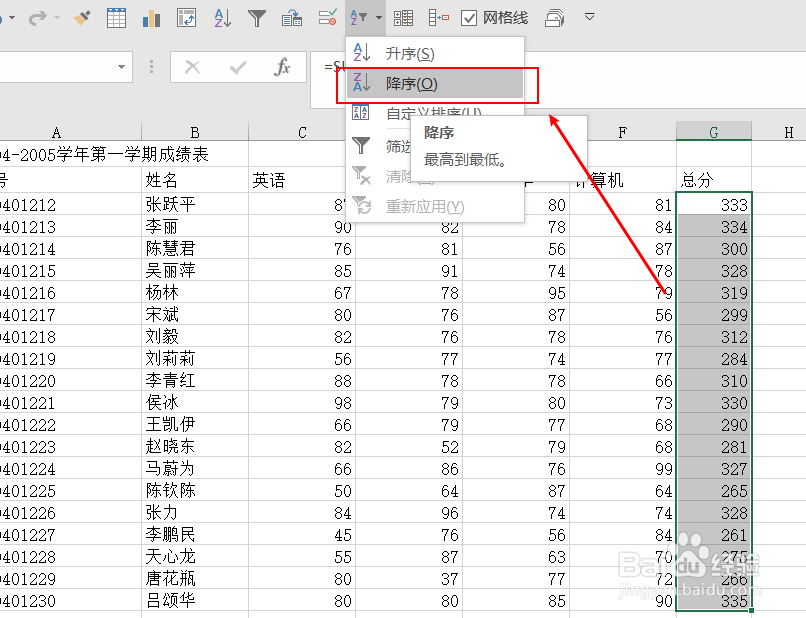Click the data validation toolbar icon
This screenshot has height=618, width=806.
pos(327,16)
